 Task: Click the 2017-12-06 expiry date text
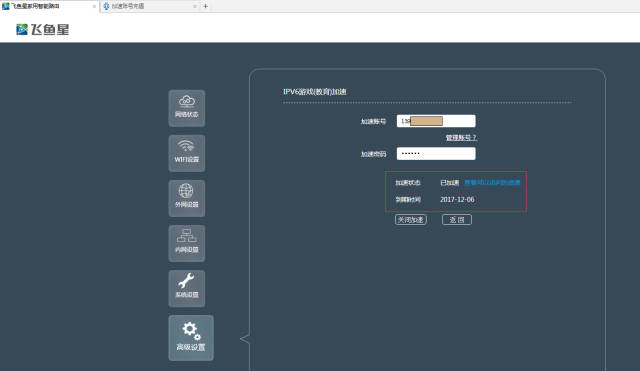tap(457, 199)
